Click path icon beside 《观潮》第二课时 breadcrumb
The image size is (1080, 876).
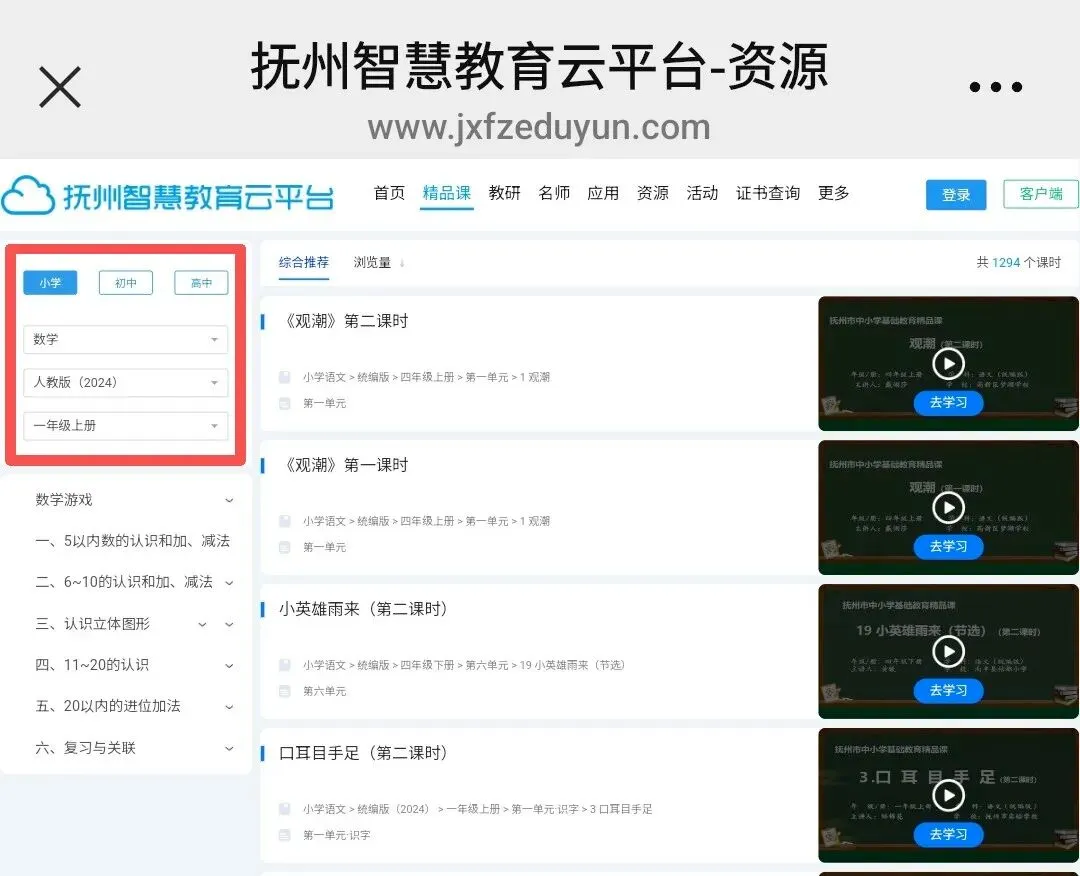coord(284,377)
